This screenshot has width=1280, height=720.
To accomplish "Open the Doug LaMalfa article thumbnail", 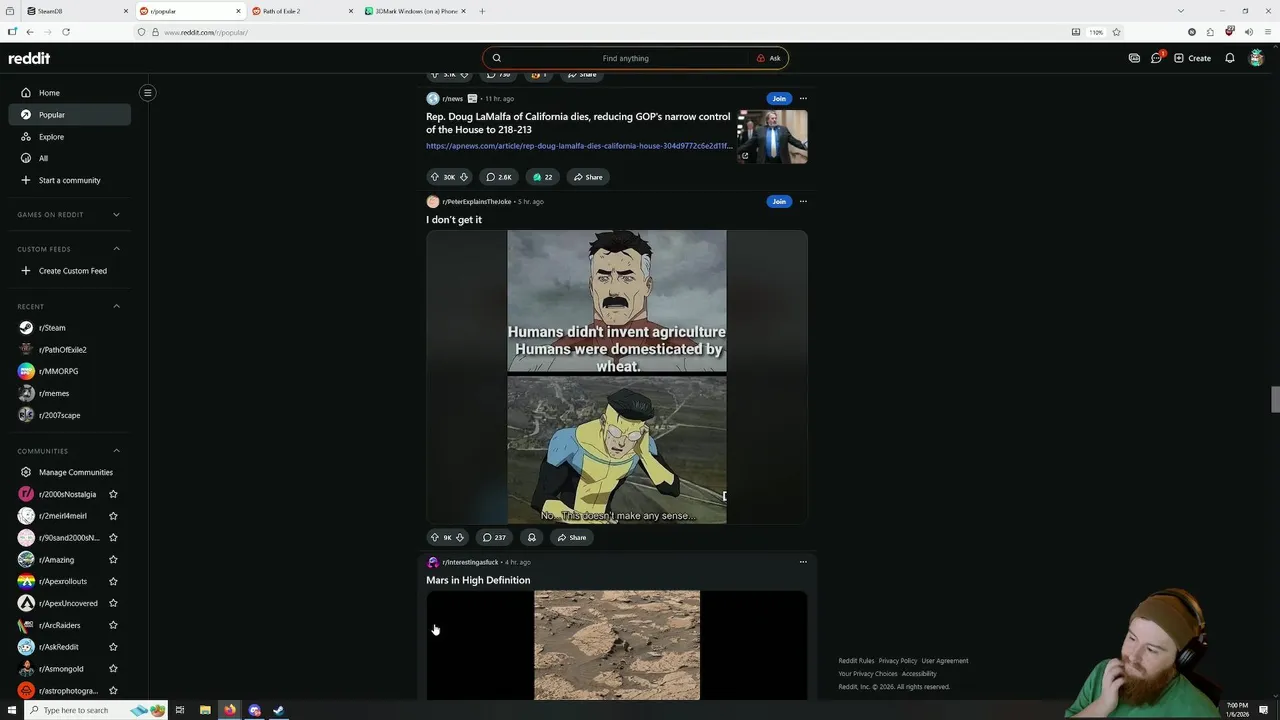I will click(x=772, y=136).
